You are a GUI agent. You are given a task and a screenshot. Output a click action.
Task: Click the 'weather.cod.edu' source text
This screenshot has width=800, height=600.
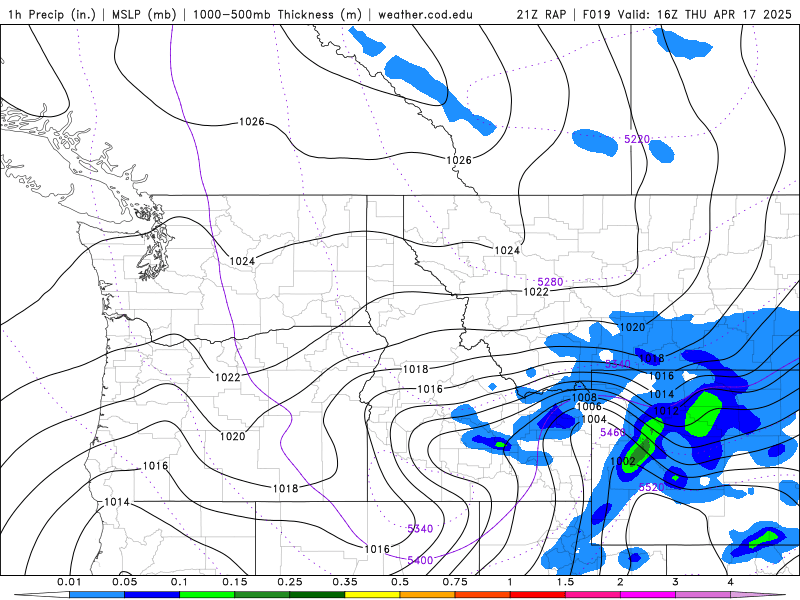[x=425, y=14]
